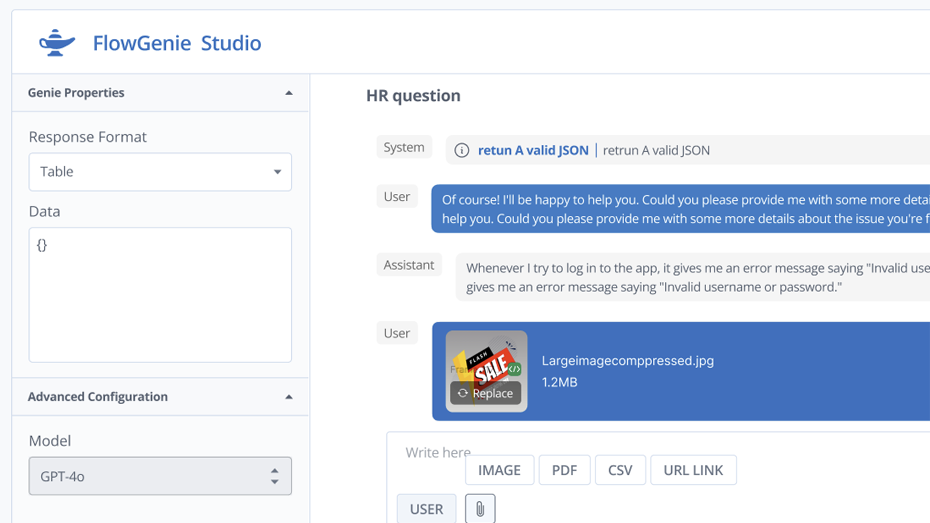Viewport: 930px width, 523px height.
Task: Click the assistant 'Whenever I try' message
Action: [692, 277]
